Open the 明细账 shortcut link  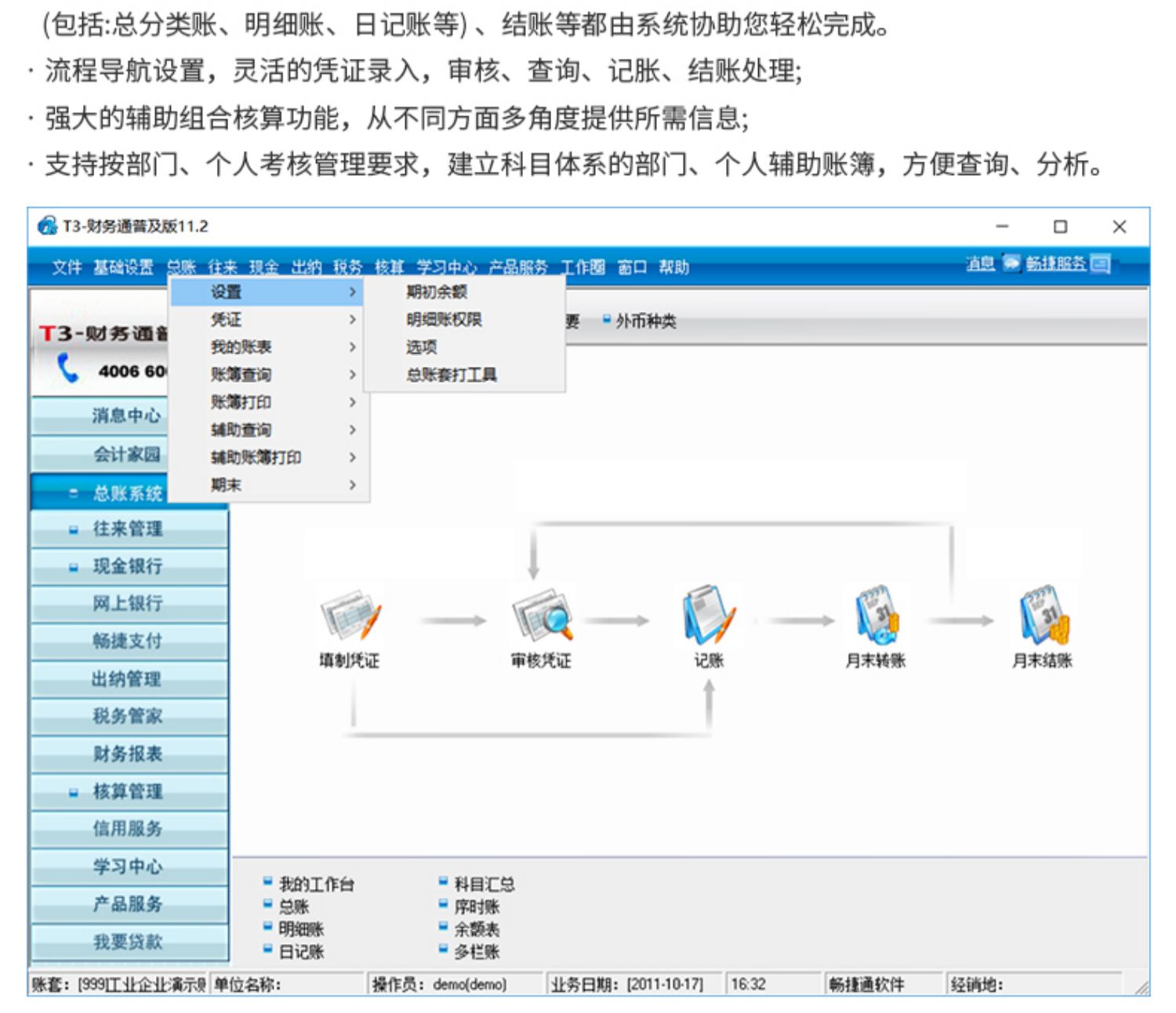click(x=302, y=930)
